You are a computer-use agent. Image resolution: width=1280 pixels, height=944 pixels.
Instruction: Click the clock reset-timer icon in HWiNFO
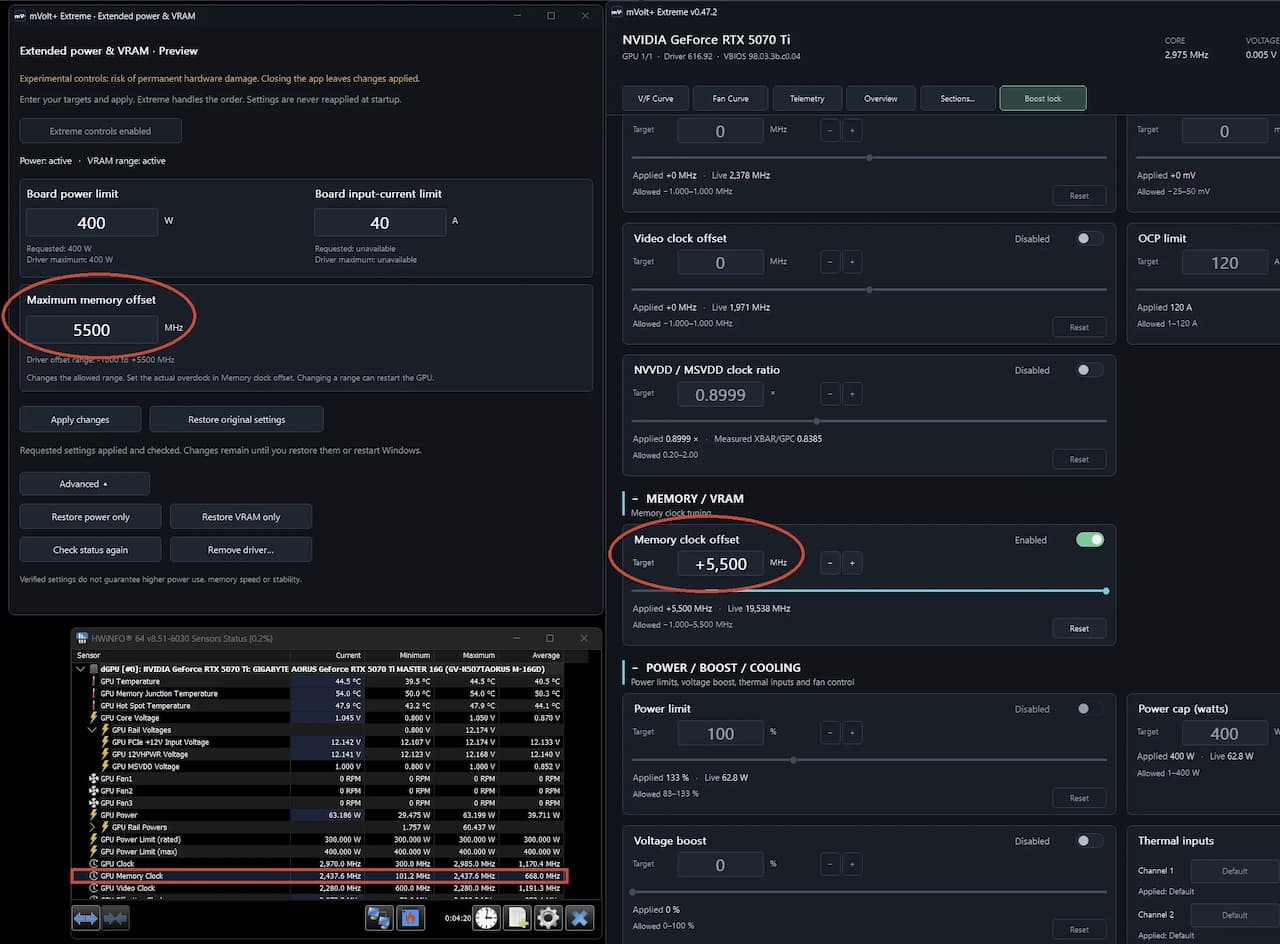(x=486, y=918)
